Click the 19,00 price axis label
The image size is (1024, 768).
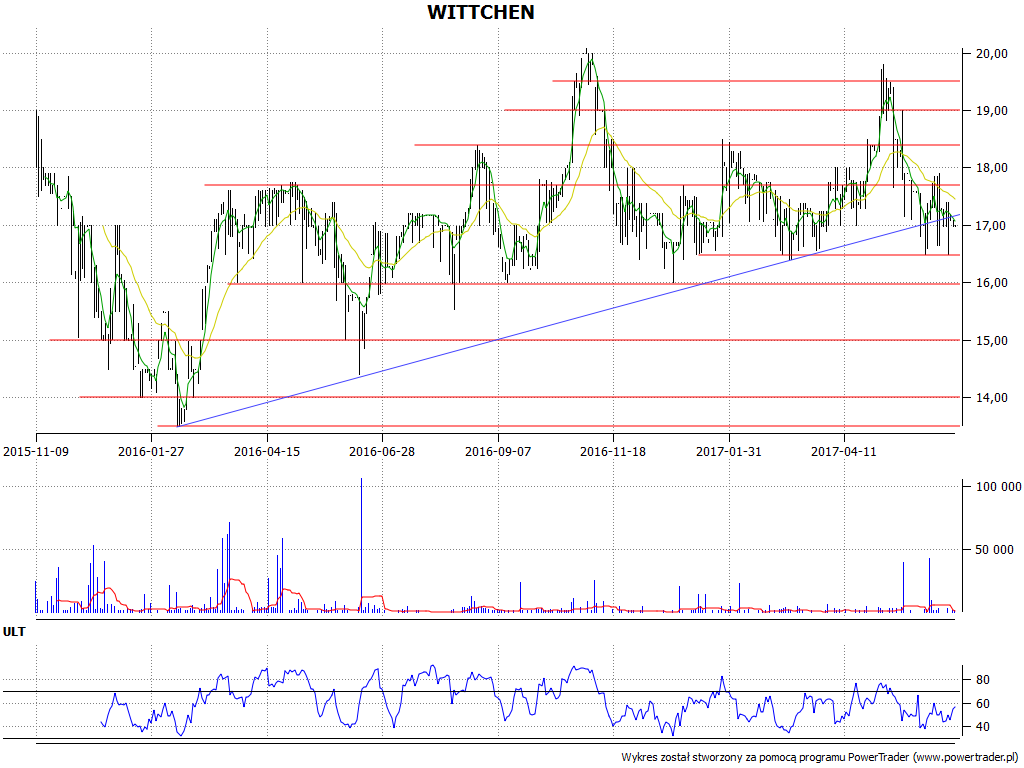tap(991, 111)
